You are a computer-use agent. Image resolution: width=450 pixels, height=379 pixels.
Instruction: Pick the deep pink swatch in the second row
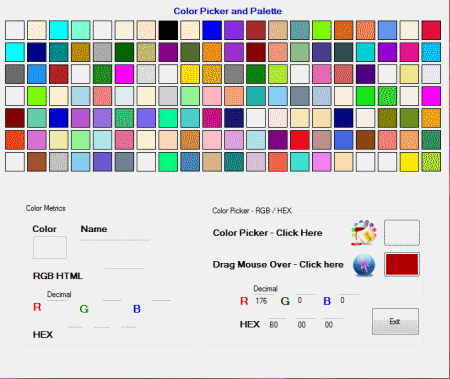click(409, 52)
